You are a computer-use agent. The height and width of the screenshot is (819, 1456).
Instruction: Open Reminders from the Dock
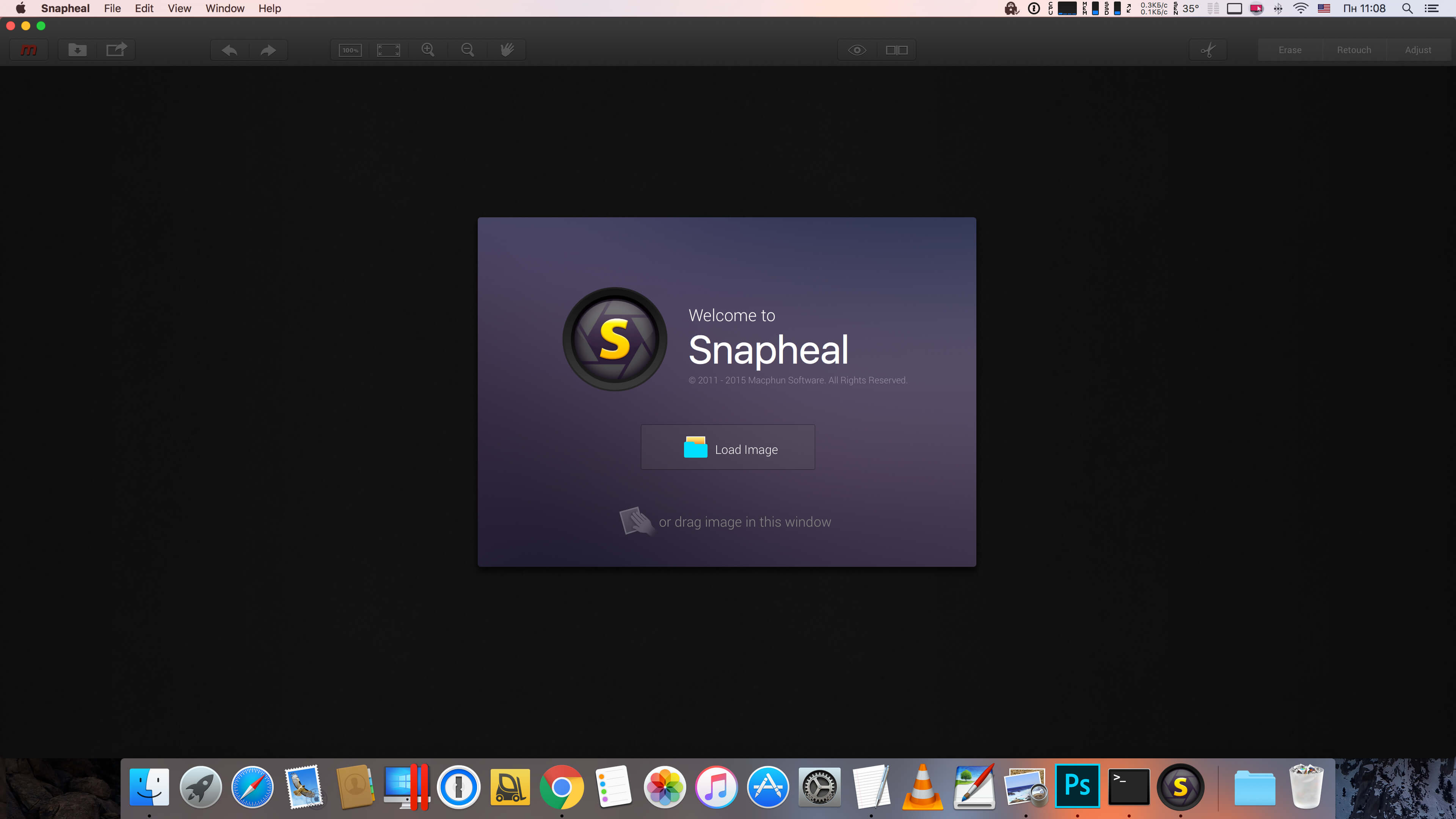tap(613, 786)
